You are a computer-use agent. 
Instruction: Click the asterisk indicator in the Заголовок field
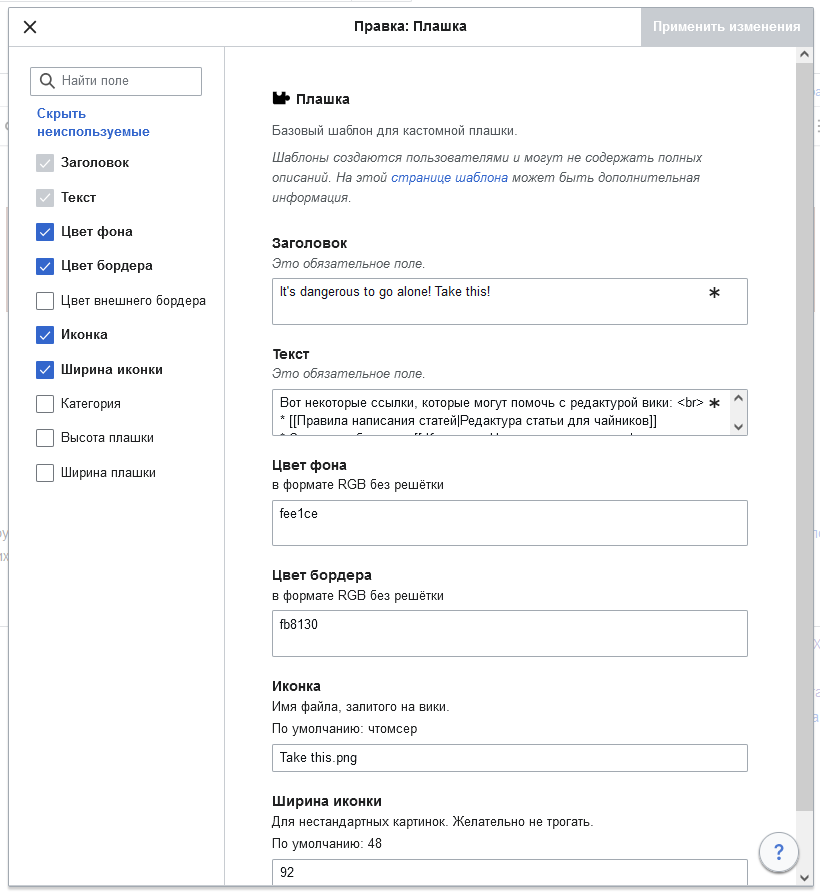[x=714, y=293]
